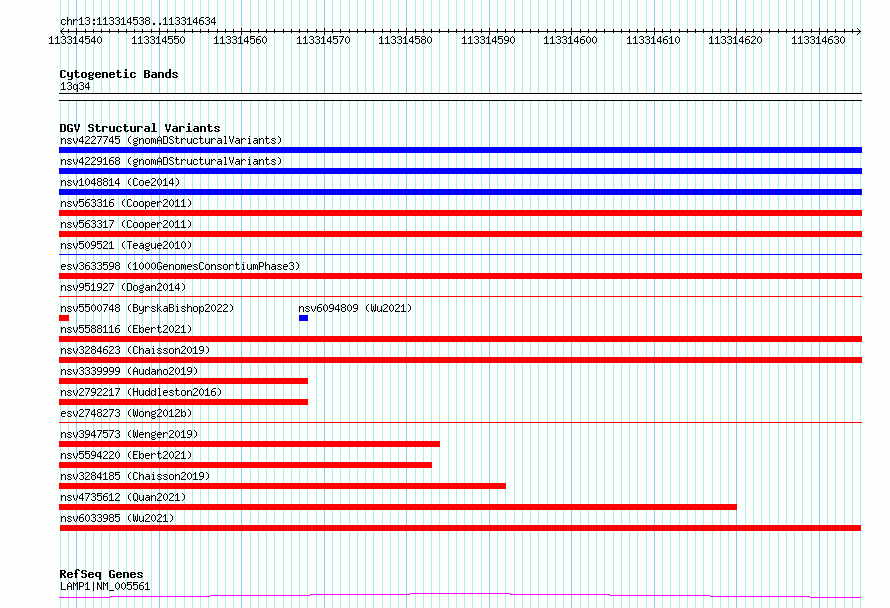890x608 pixels.
Task: Click the red bar under nsv6033985
Action: (460, 528)
